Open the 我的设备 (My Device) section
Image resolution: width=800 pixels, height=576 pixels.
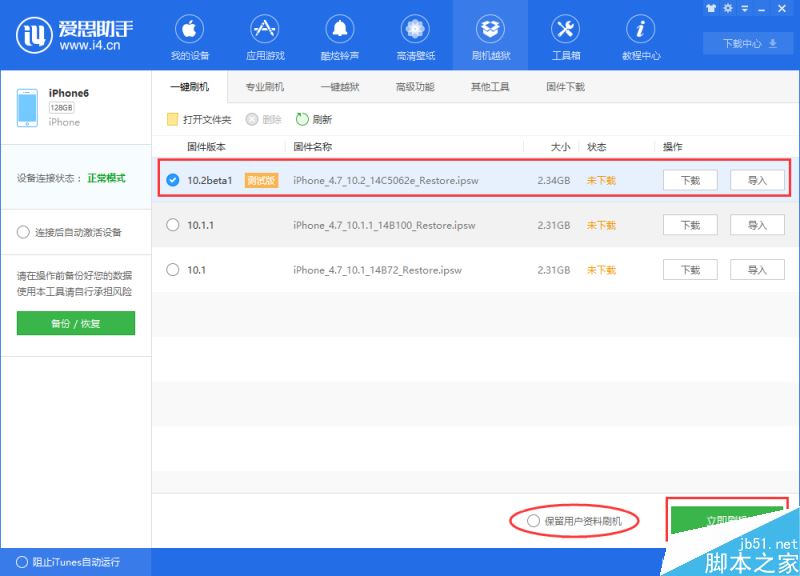189,37
